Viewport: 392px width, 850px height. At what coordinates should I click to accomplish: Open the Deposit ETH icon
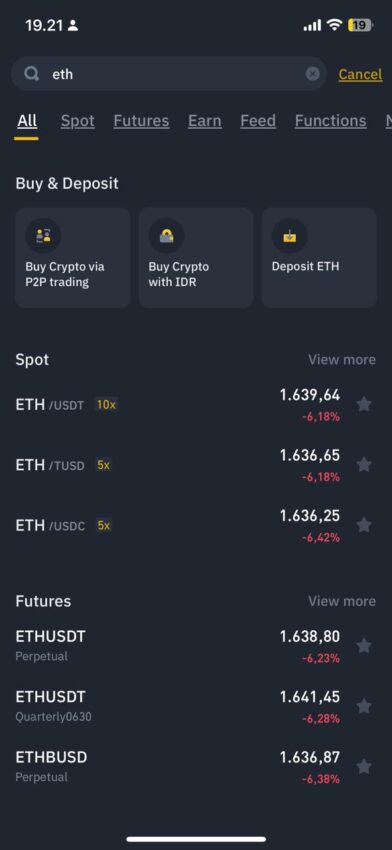[290, 235]
